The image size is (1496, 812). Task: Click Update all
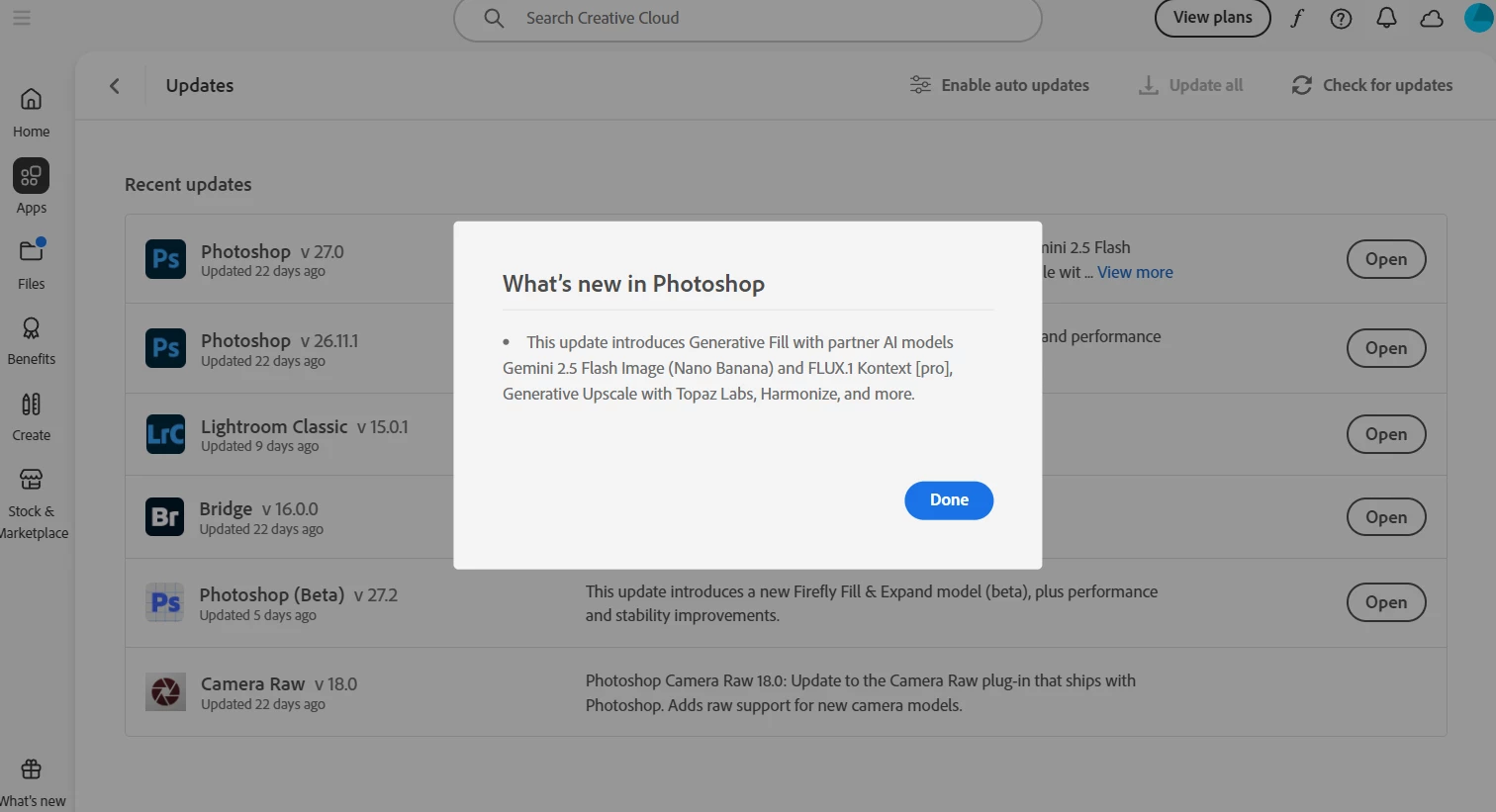pyautogui.click(x=1190, y=85)
